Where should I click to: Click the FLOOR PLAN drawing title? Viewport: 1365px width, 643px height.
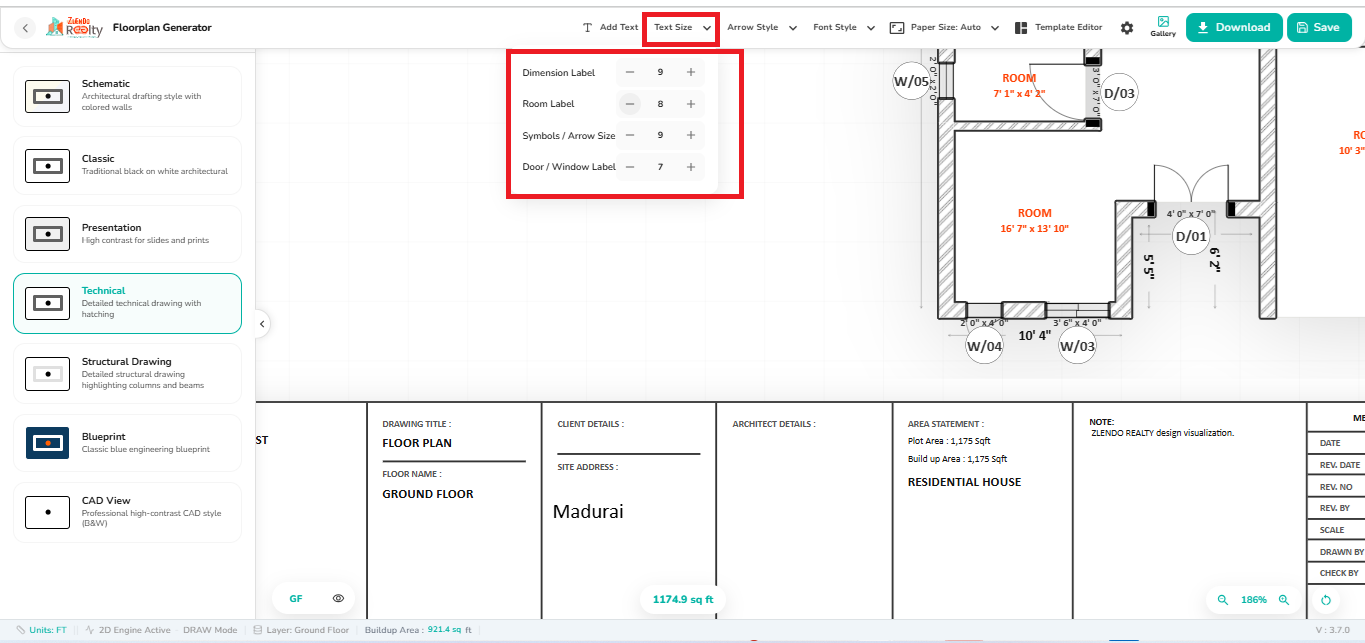click(x=417, y=443)
